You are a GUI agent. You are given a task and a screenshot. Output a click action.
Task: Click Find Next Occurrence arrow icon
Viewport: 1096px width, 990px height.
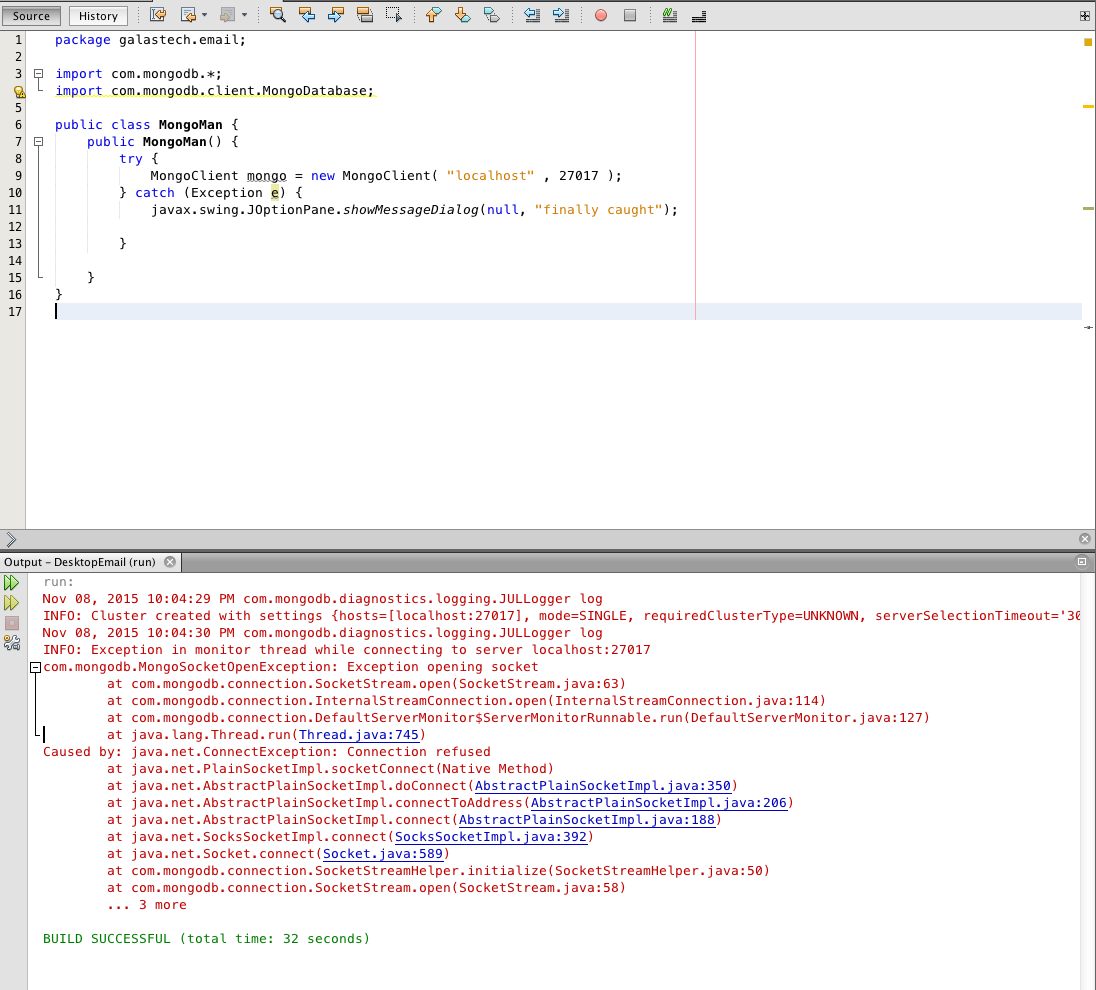click(336, 15)
